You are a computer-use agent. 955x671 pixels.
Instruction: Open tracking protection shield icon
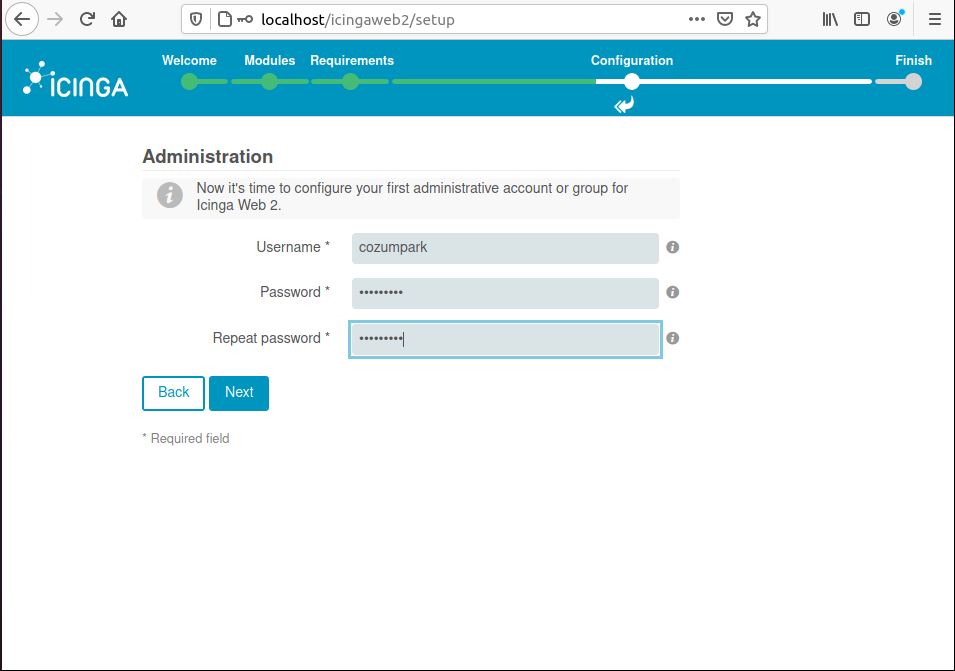(196, 19)
